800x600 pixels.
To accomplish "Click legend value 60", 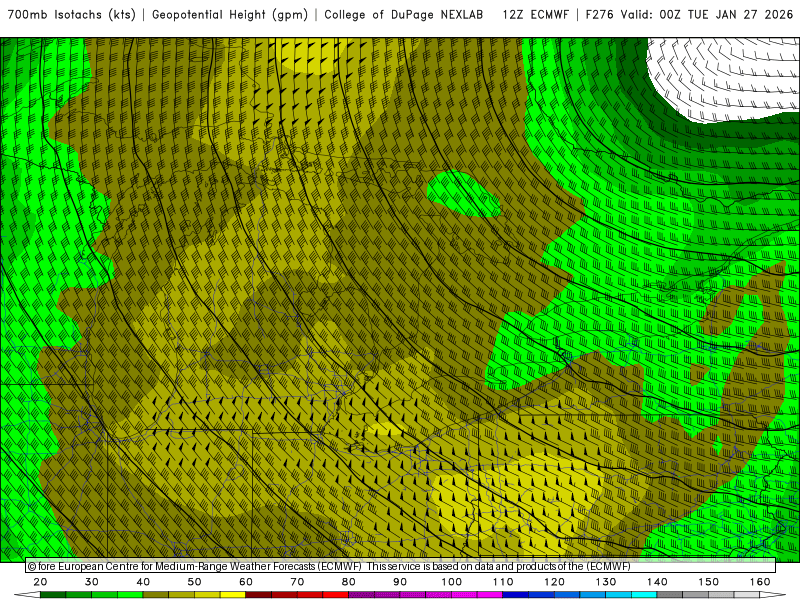I will coord(246,582).
